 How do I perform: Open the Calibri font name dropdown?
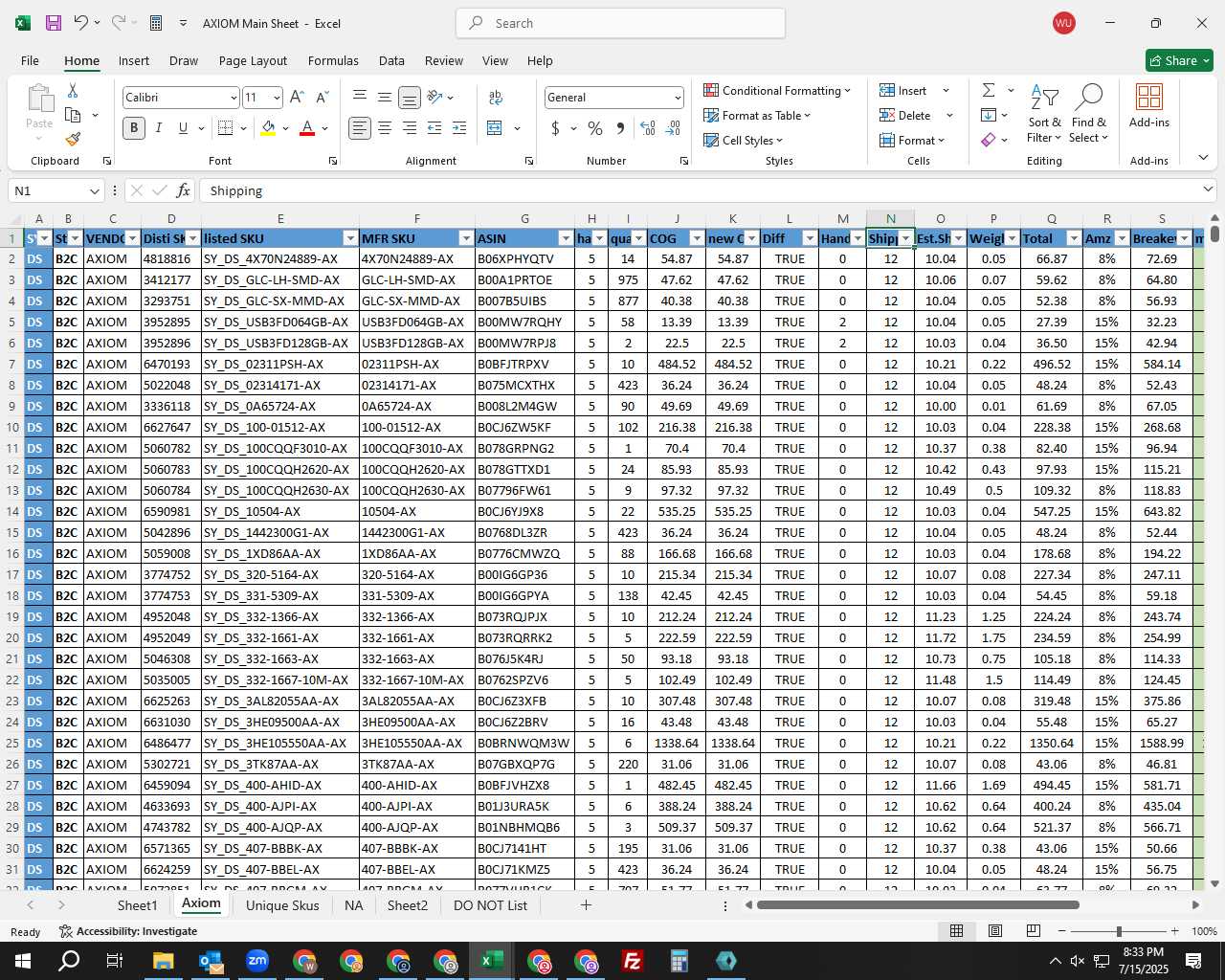(233, 98)
